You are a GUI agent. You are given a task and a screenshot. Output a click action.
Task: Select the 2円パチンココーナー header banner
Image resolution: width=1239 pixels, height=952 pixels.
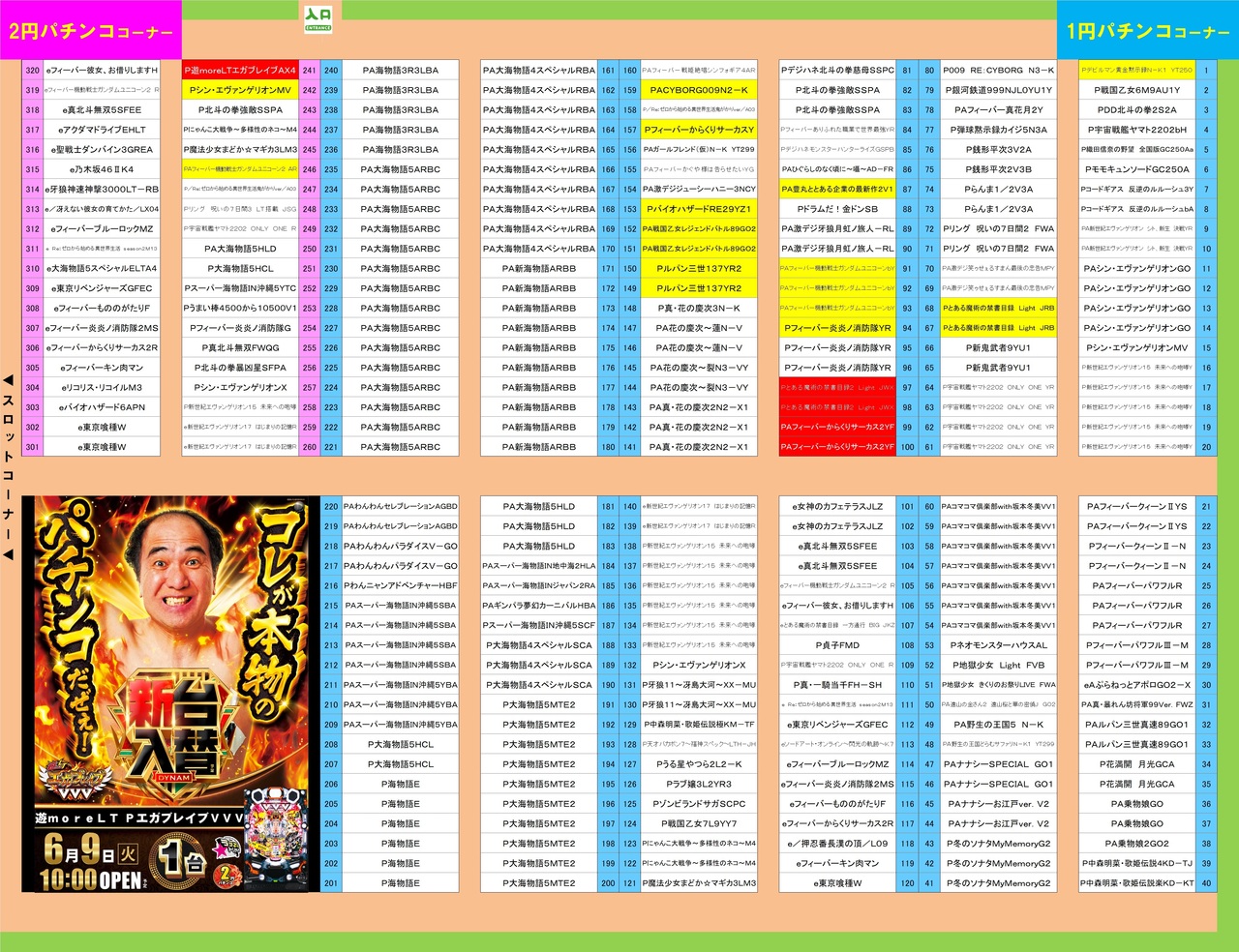pyautogui.click(x=91, y=30)
